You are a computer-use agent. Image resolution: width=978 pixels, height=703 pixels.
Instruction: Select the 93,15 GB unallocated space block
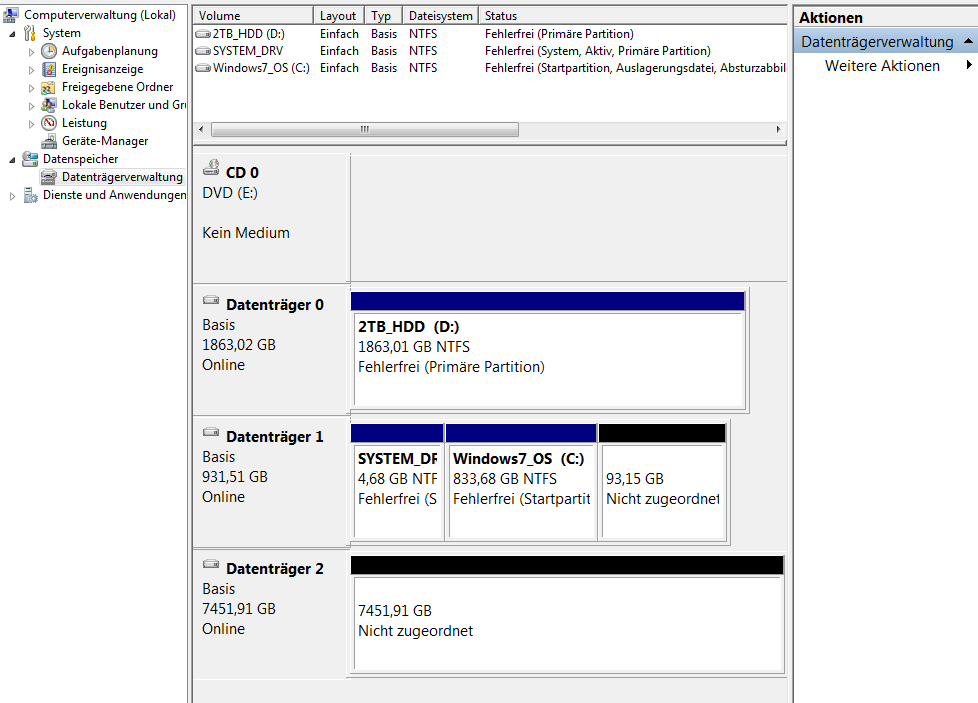tap(662, 482)
